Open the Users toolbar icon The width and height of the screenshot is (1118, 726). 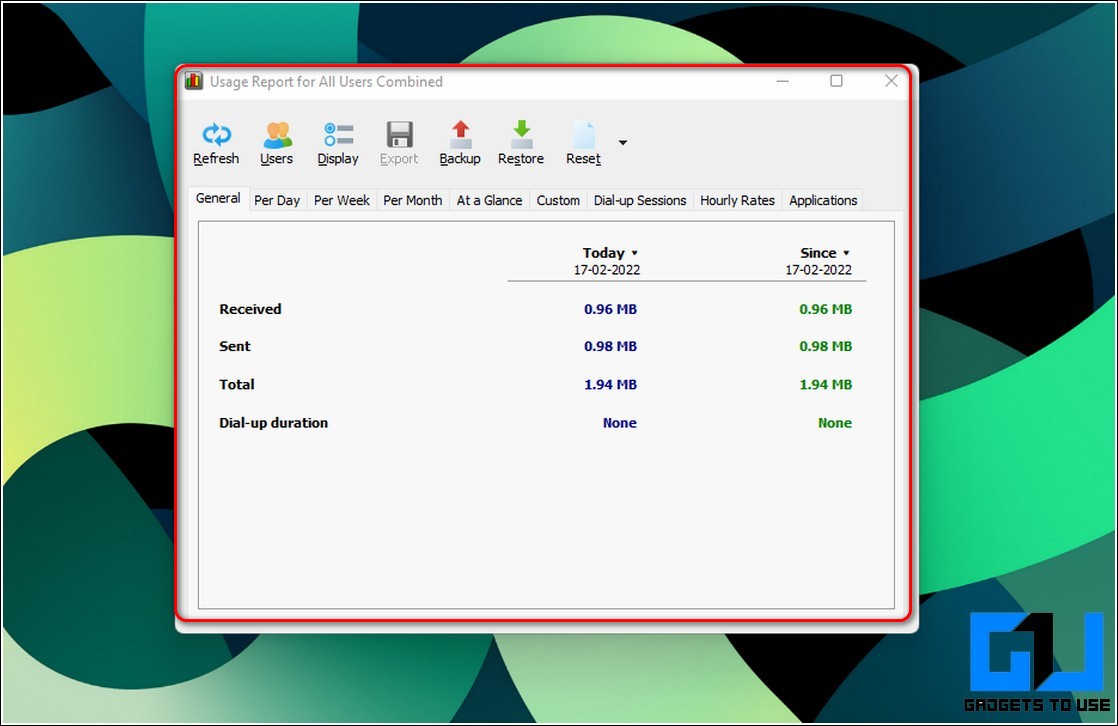(277, 134)
